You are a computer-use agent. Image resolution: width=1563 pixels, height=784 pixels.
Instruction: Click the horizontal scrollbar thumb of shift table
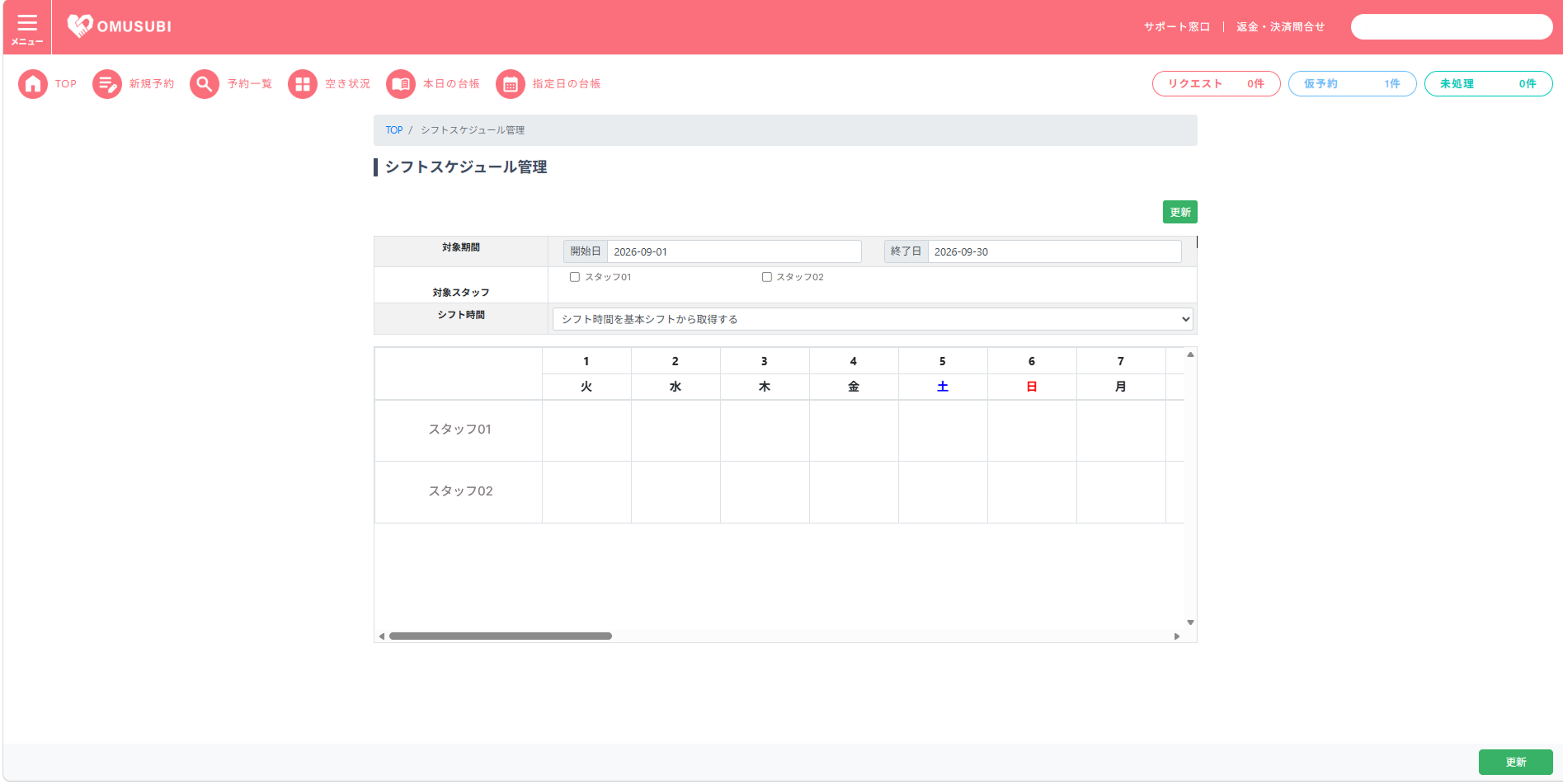click(x=501, y=636)
